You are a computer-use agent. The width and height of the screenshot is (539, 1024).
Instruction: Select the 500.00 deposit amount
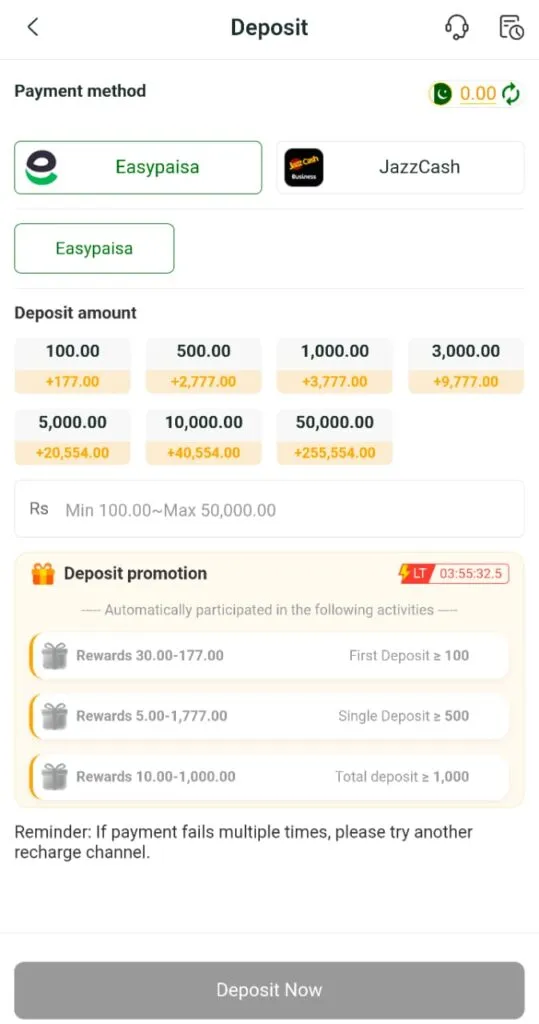point(204,366)
